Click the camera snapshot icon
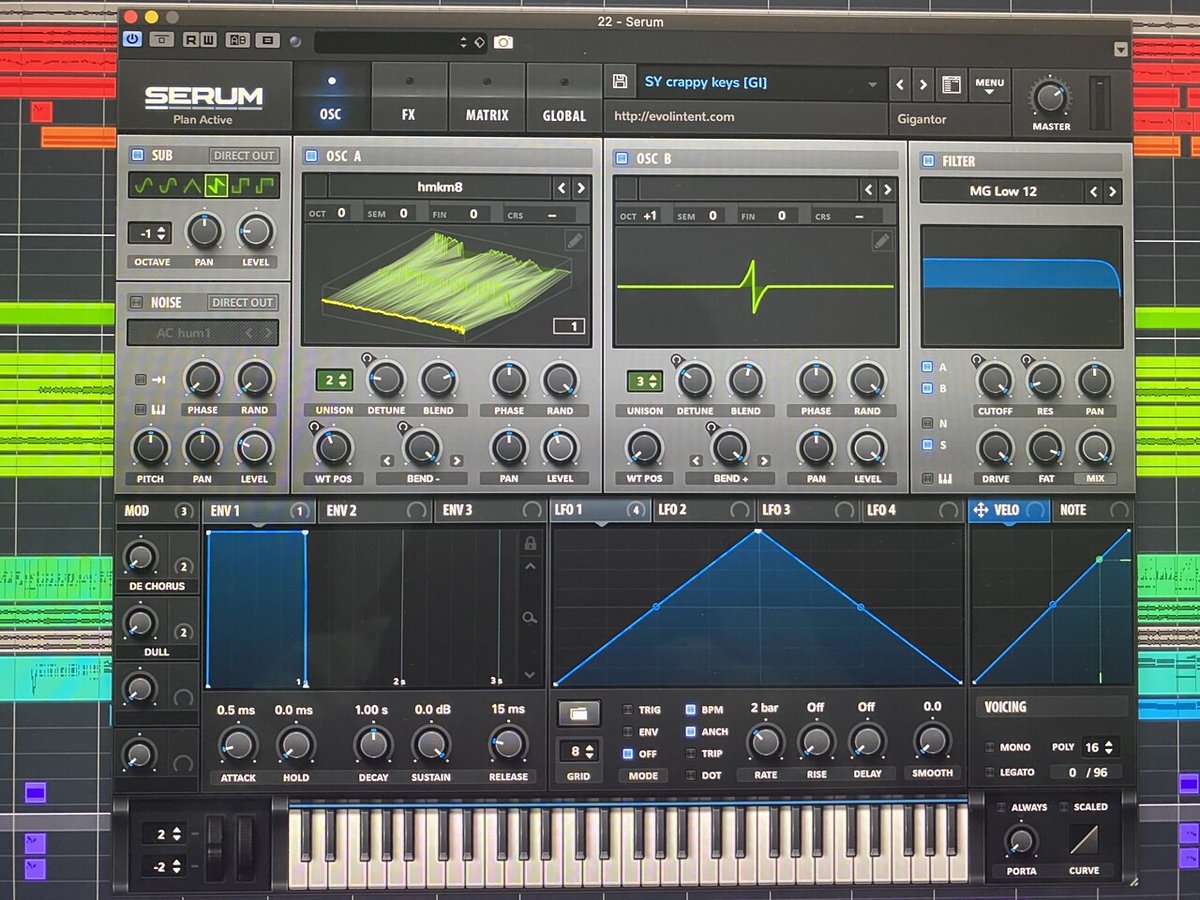This screenshot has height=900, width=1200. coord(503,42)
